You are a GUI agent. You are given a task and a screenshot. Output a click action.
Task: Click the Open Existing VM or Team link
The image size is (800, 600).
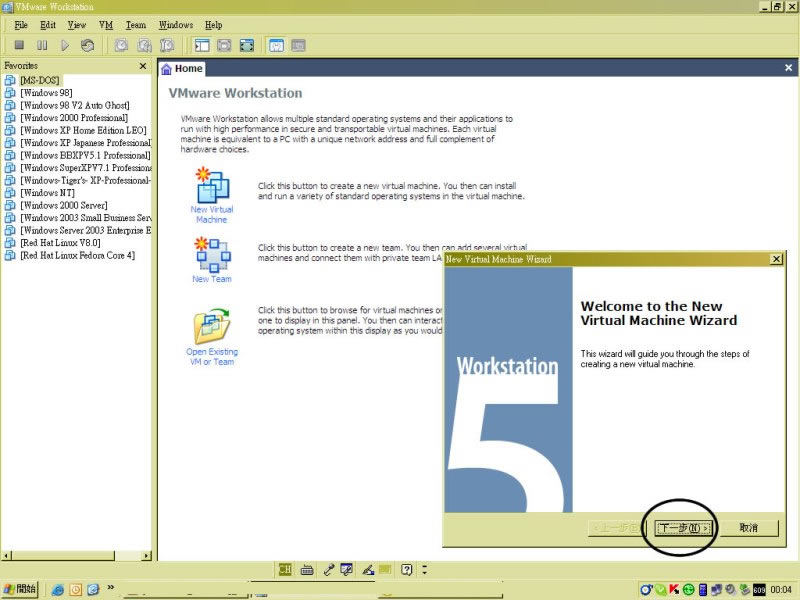[212, 357]
